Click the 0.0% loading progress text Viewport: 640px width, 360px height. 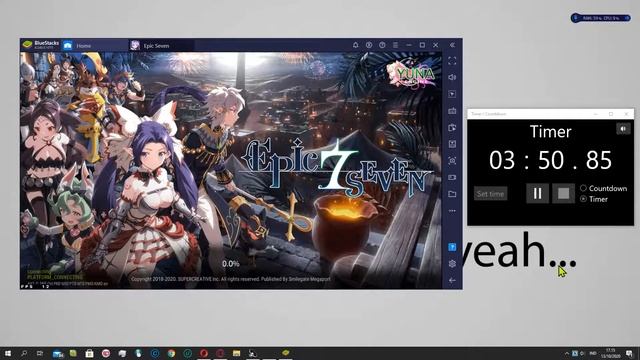point(231,264)
